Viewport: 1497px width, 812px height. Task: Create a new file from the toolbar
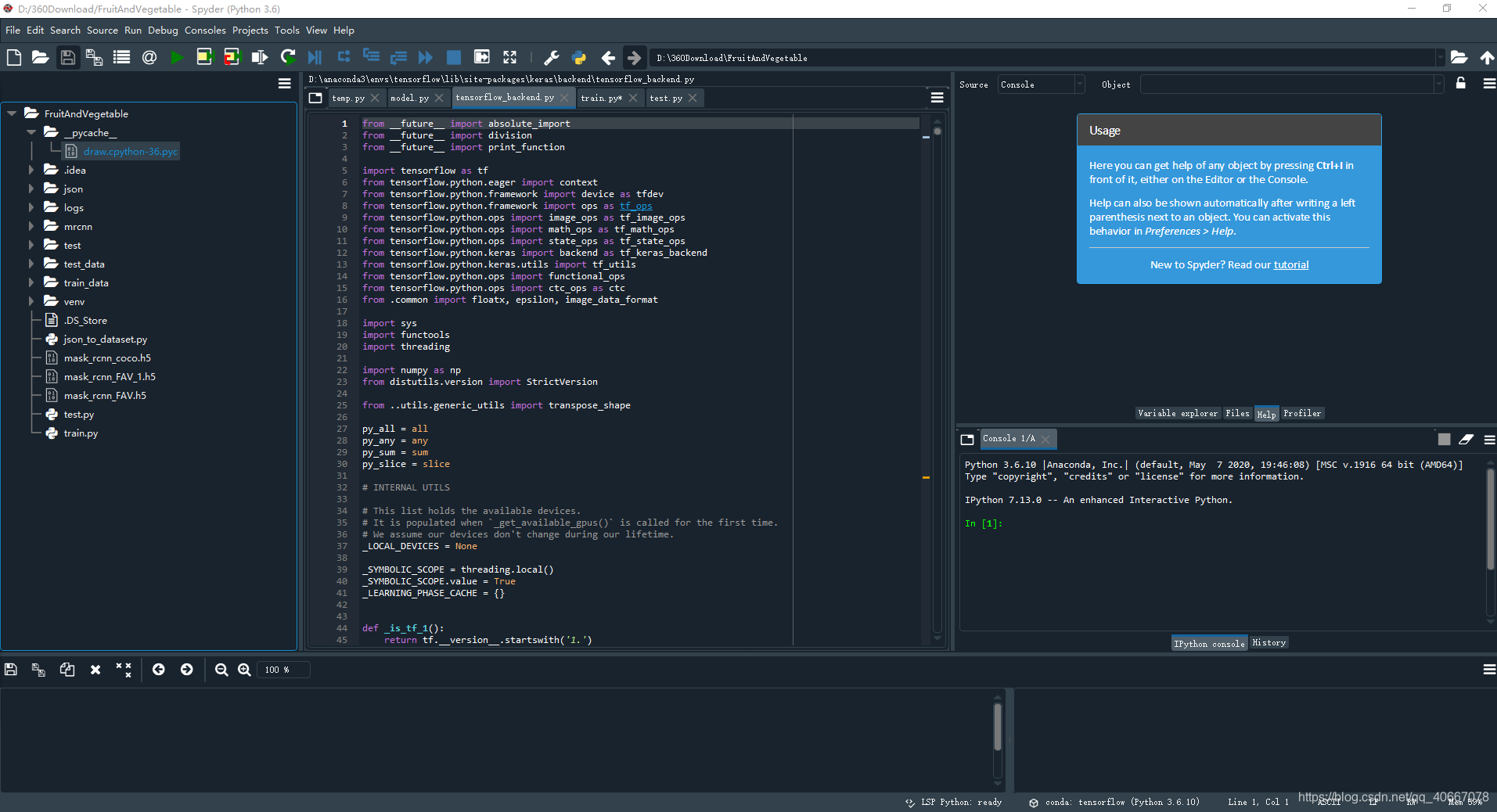(13, 57)
